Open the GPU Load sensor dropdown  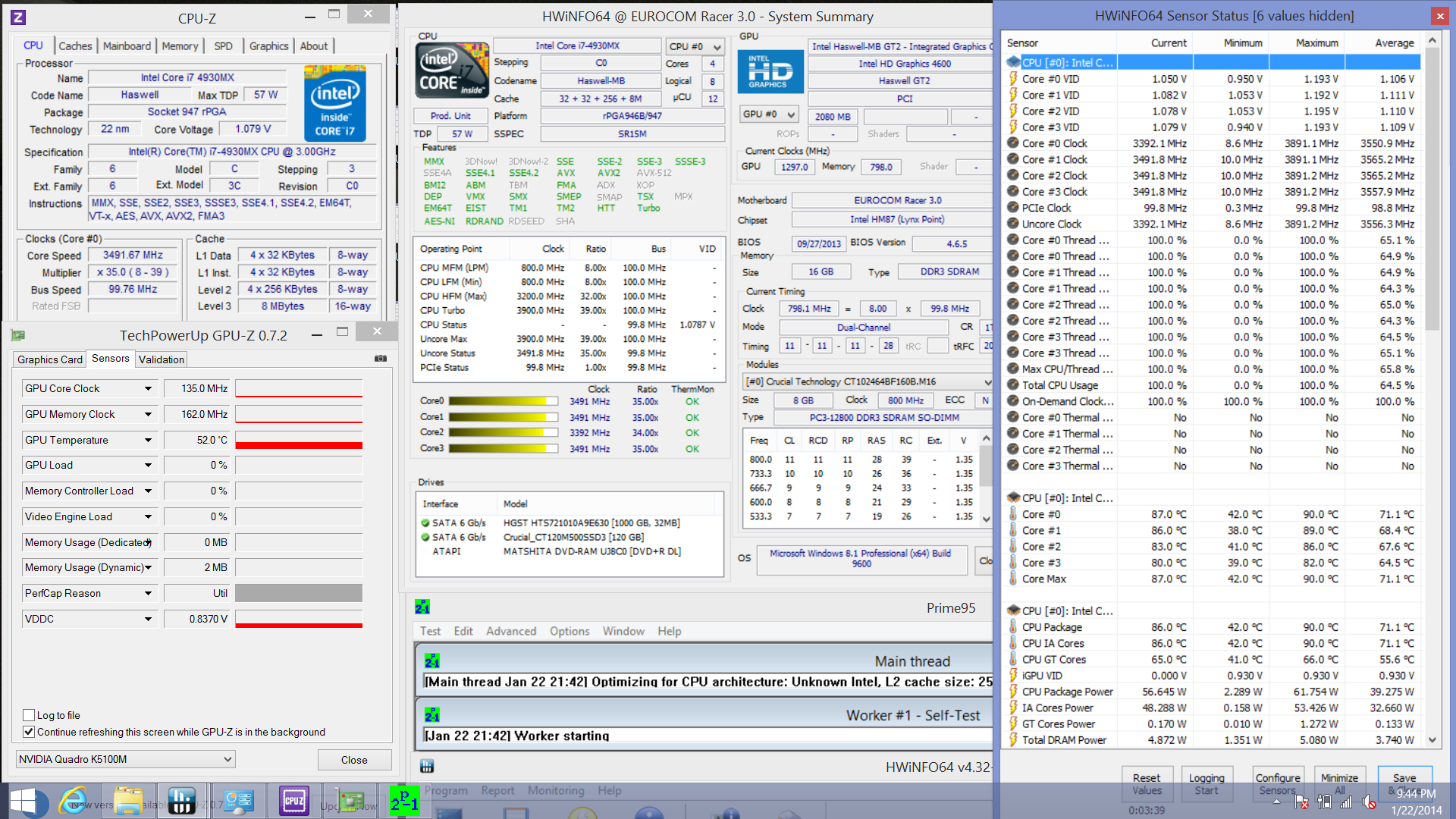pos(148,465)
